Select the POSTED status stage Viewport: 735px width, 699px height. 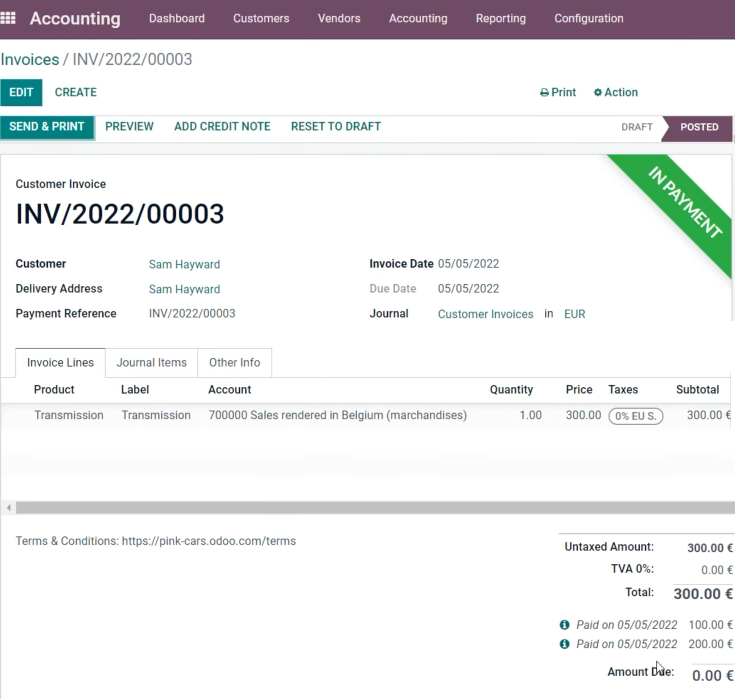coord(699,127)
